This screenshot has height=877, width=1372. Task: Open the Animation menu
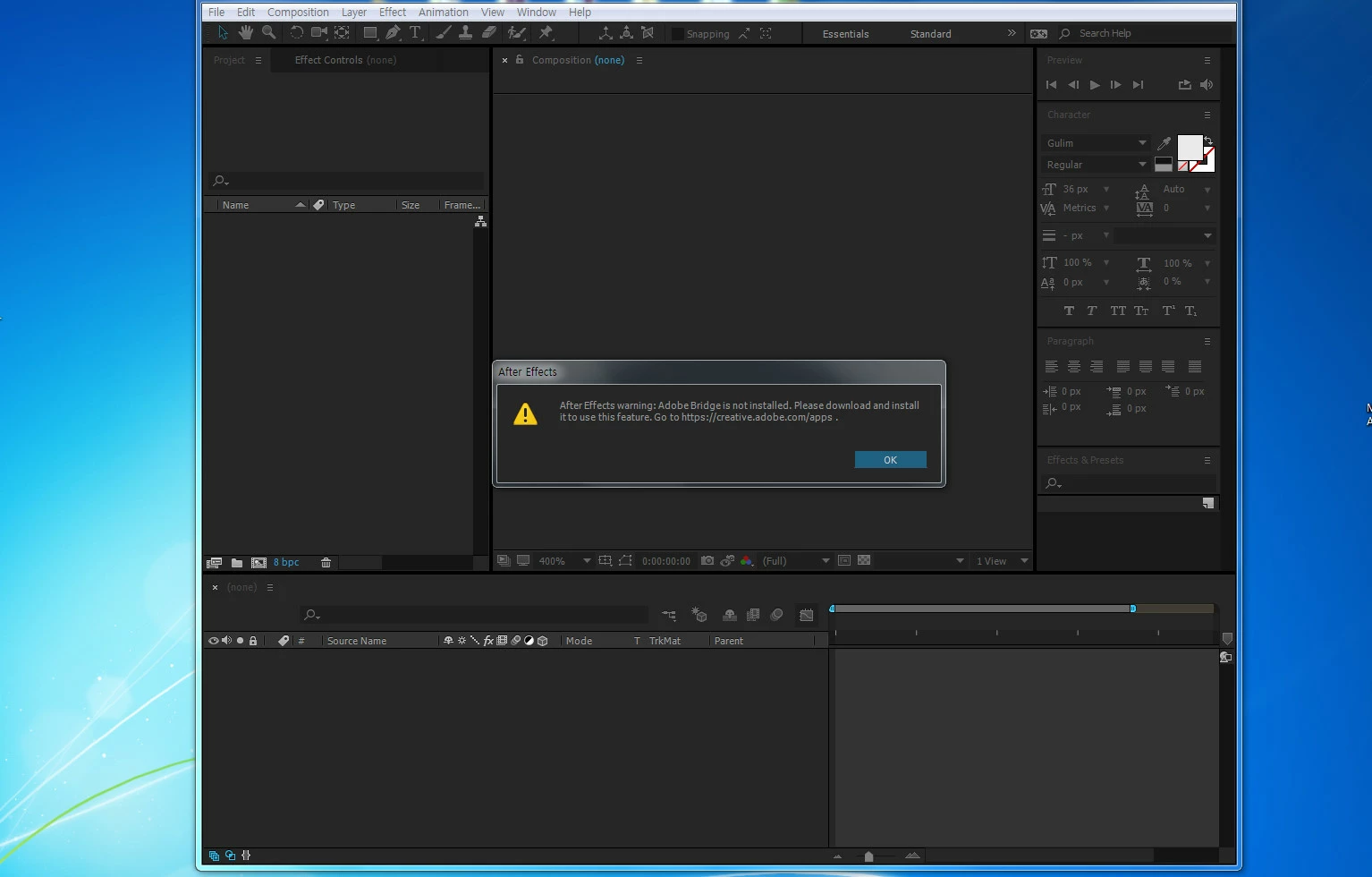pyautogui.click(x=444, y=12)
